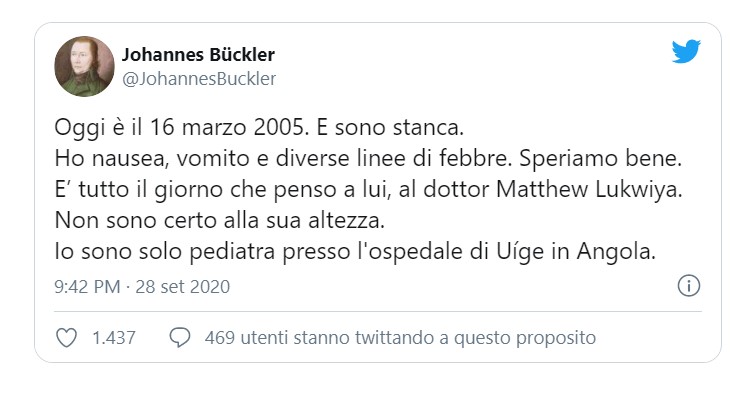Open Johannes Bückler profile picture

[x=85, y=66]
